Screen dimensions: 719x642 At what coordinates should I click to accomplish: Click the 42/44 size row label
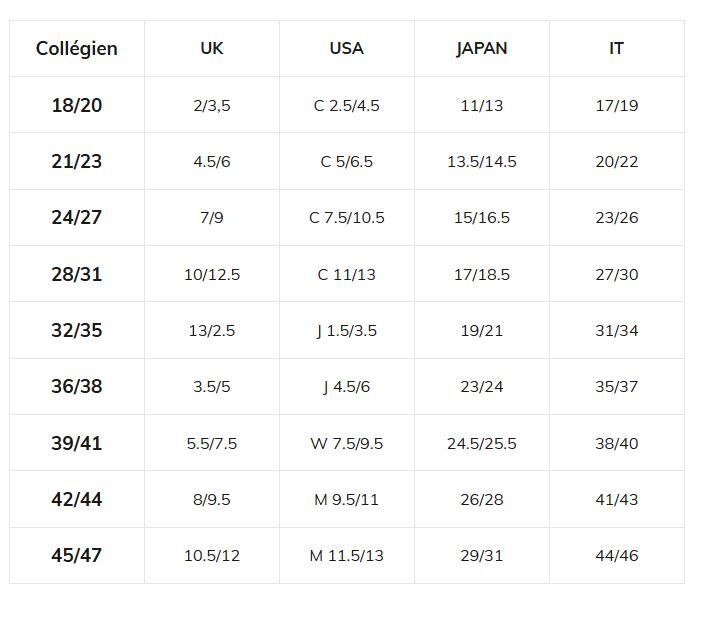coord(77,499)
